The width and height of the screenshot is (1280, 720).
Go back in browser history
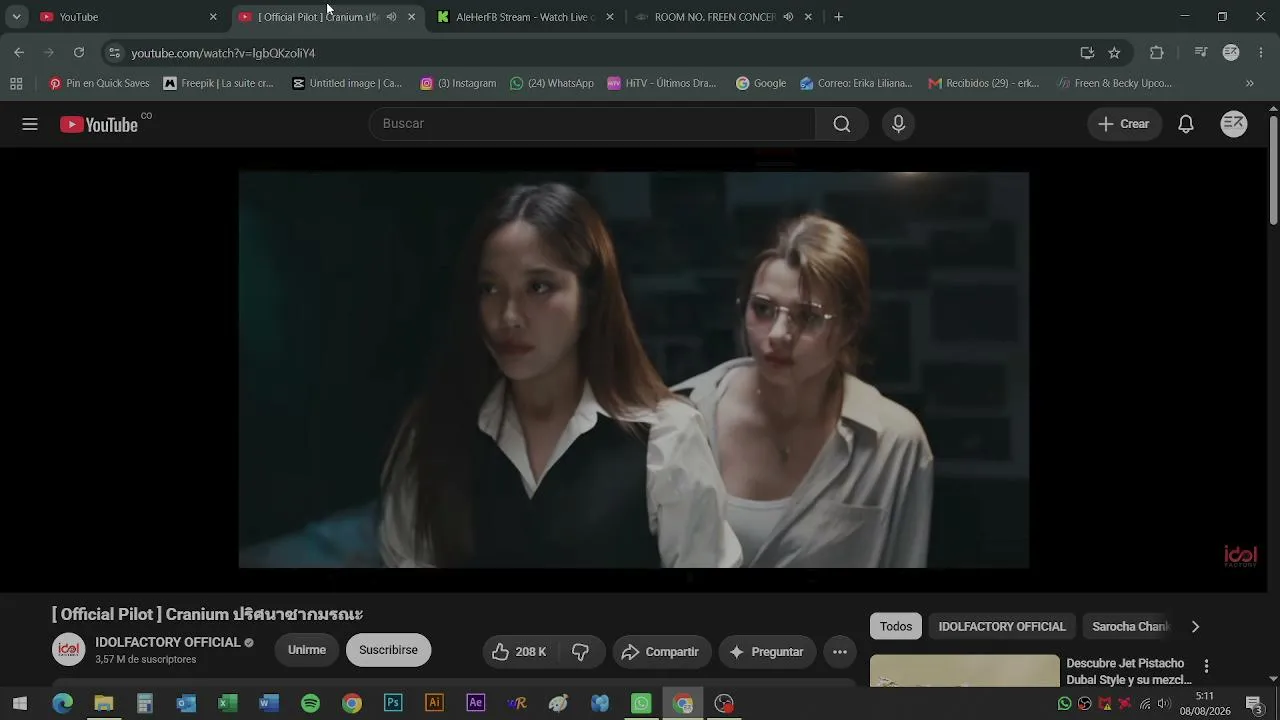coord(19,52)
